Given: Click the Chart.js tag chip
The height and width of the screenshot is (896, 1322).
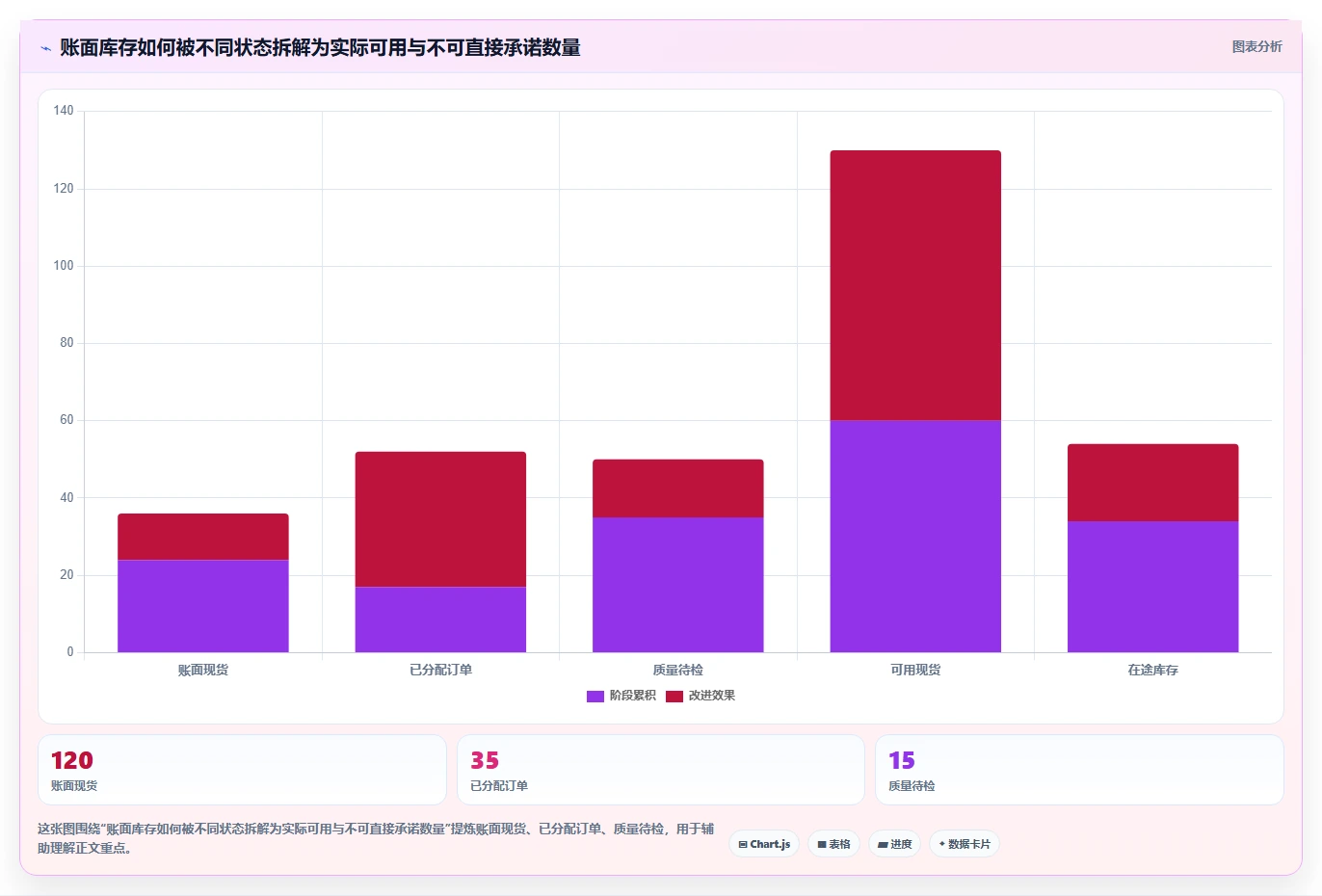Looking at the screenshot, I should (764, 844).
